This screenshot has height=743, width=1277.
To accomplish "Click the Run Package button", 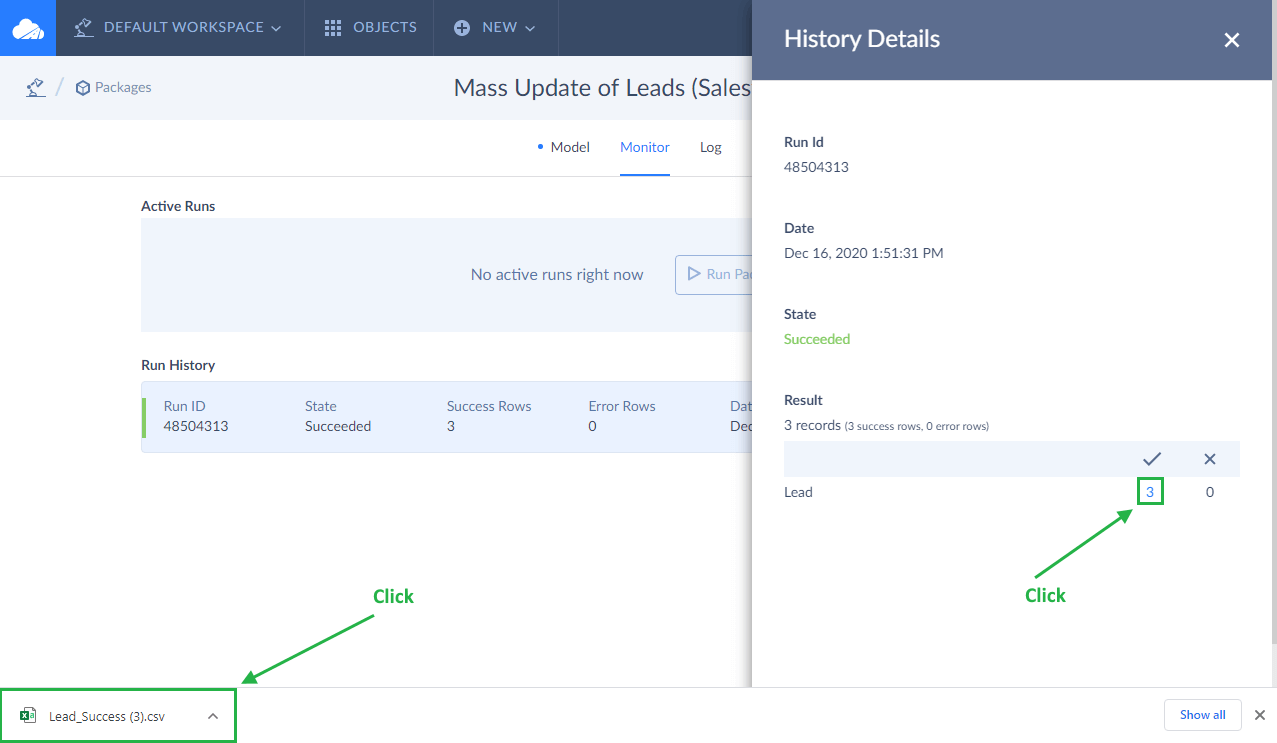I will click(x=715, y=274).
